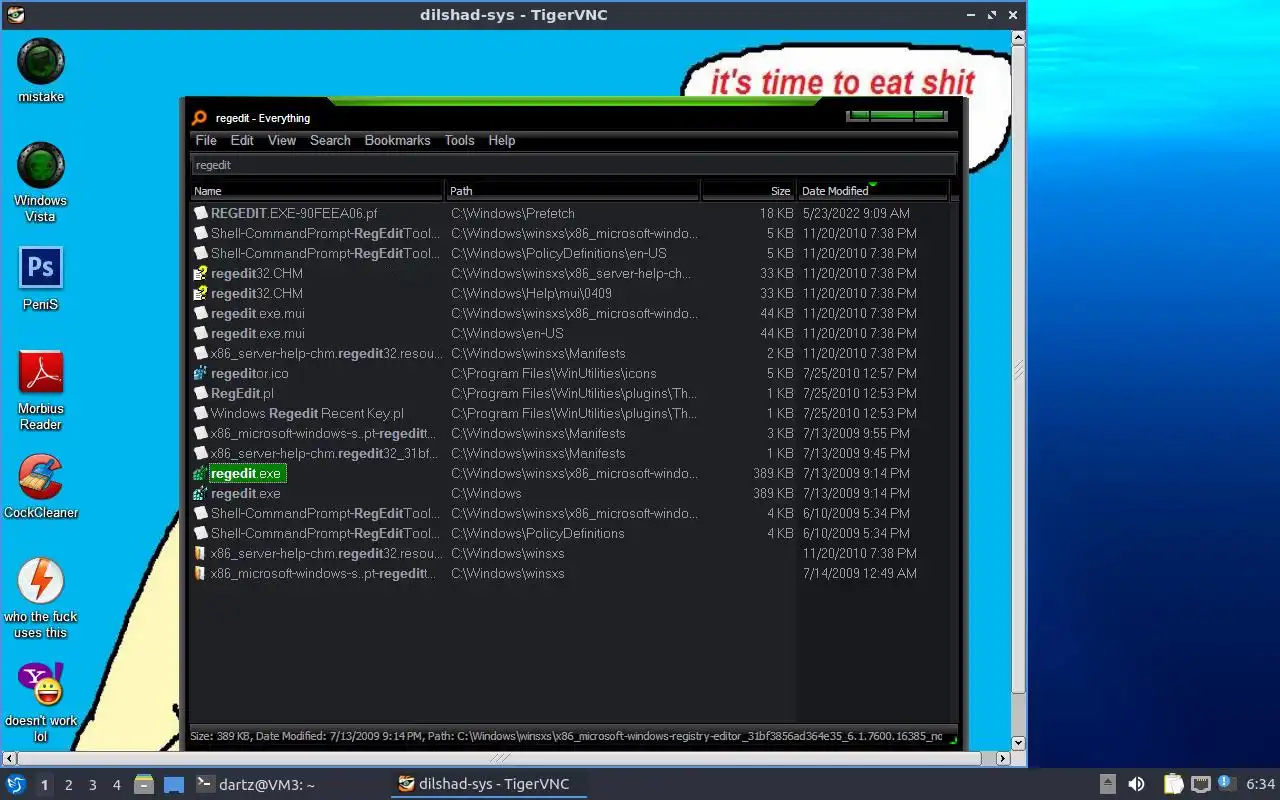Open the orange lightning bolt desktop icon
1280x800 pixels.
click(x=41, y=582)
